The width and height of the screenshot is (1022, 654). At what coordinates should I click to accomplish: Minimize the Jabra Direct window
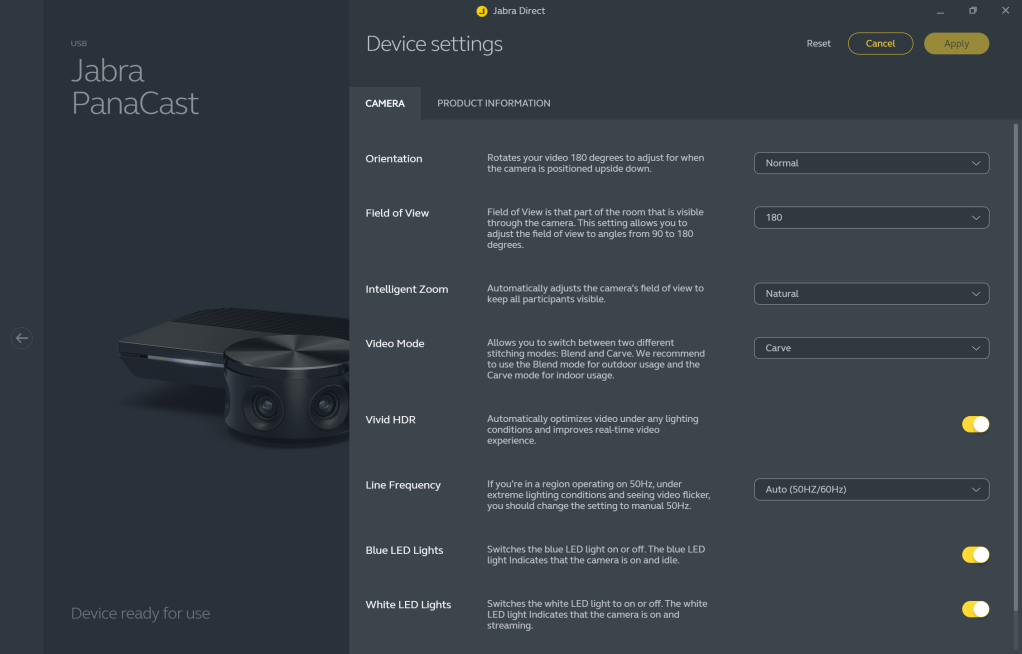coord(941,11)
